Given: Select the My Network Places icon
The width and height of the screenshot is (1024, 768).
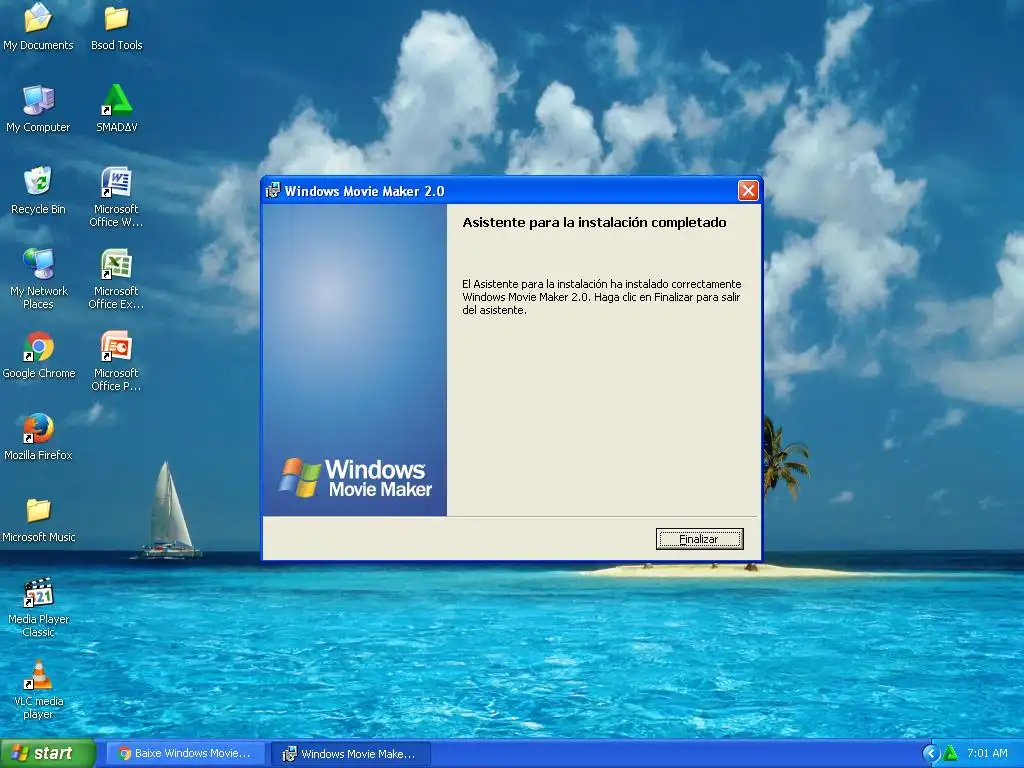Looking at the screenshot, I should (x=39, y=280).
